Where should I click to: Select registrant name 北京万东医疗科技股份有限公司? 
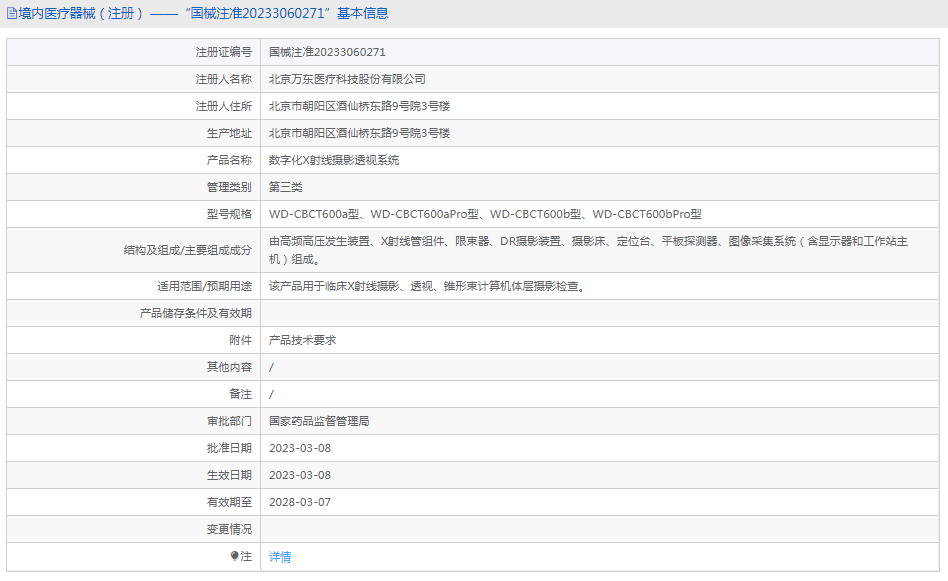(x=347, y=79)
